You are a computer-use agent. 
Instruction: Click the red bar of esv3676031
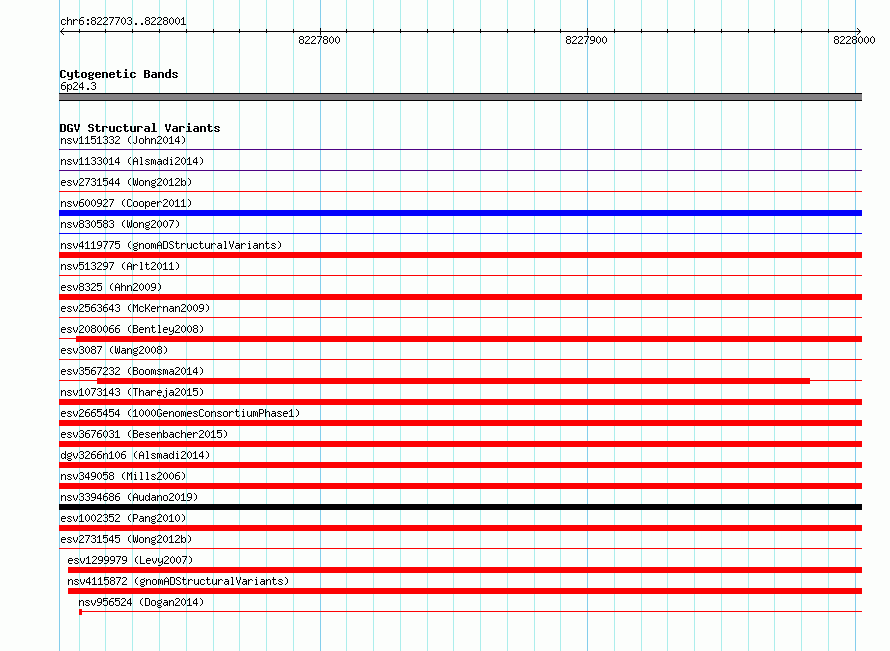(460, 444)
